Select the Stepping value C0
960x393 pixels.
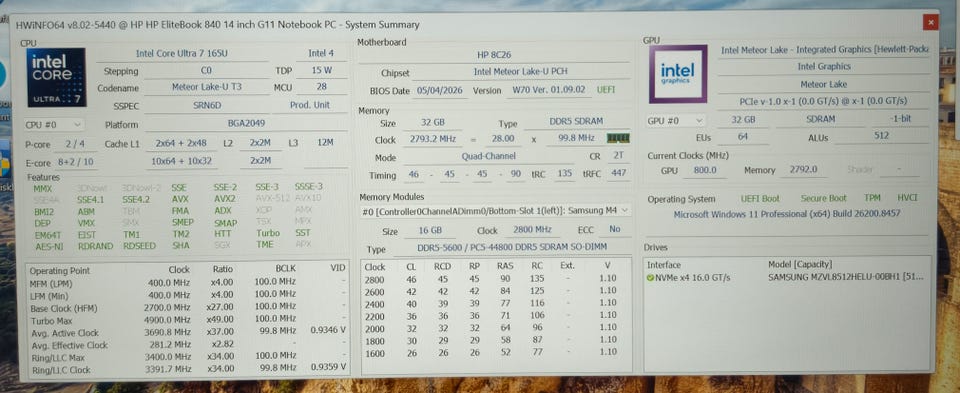pyautogui.click(x=206, y=70)
